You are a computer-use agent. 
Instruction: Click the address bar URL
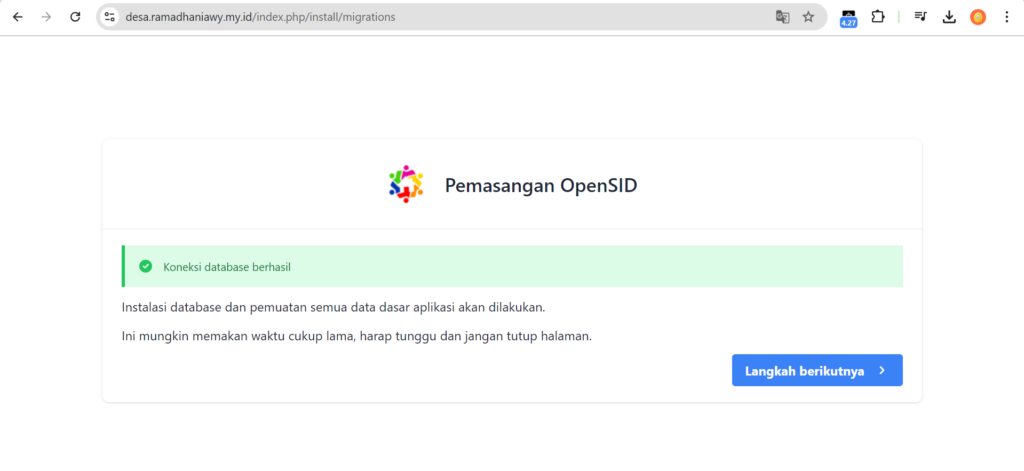(x=261, y=17)
